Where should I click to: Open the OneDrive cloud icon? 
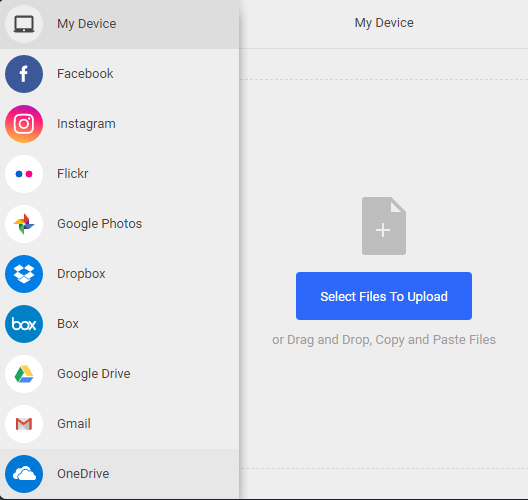pyautogui.click(x=24, y=474)
